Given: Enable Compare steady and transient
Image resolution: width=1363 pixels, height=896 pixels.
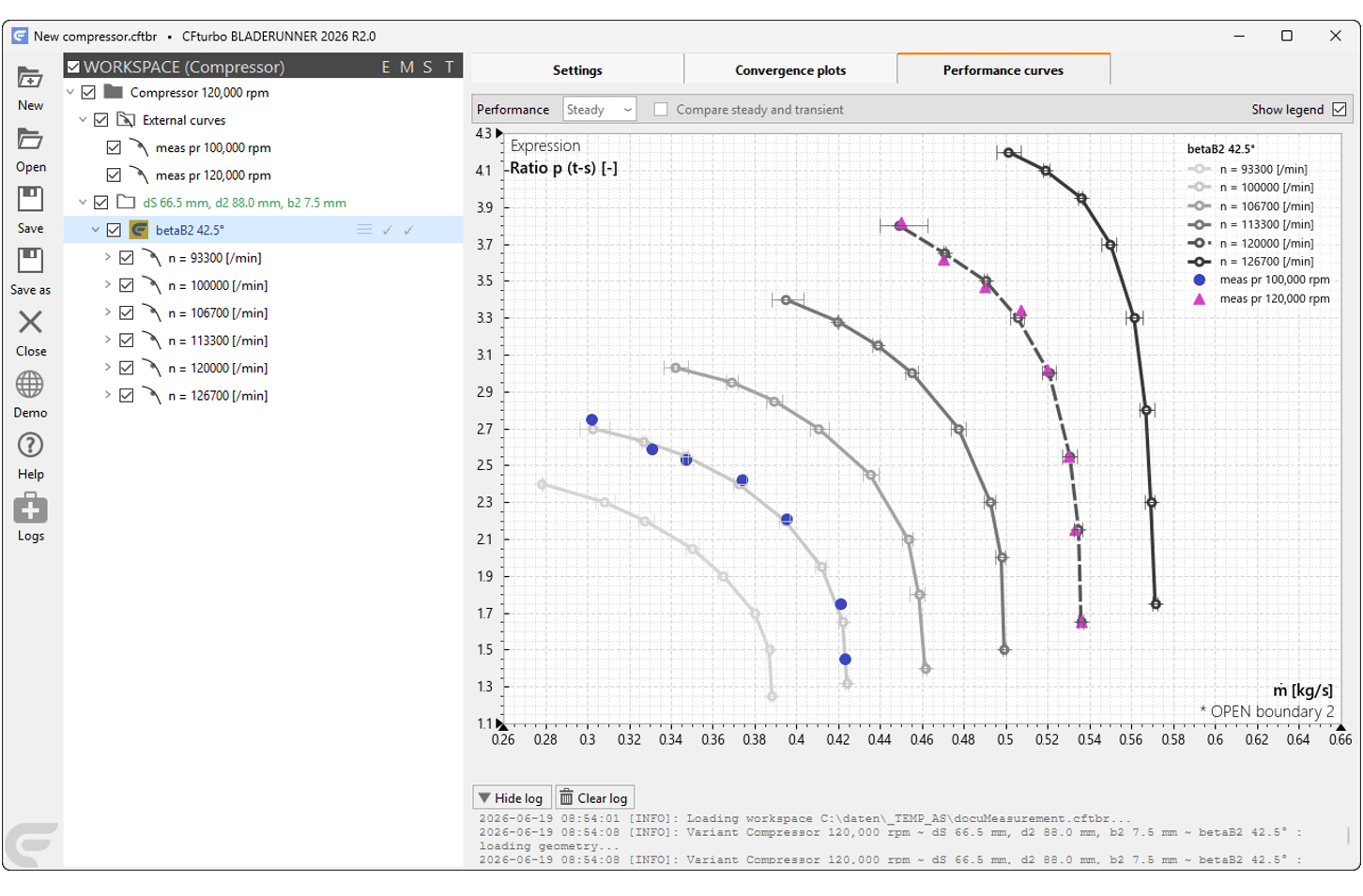Looking at the screenshot, I should tap(661, 110).
